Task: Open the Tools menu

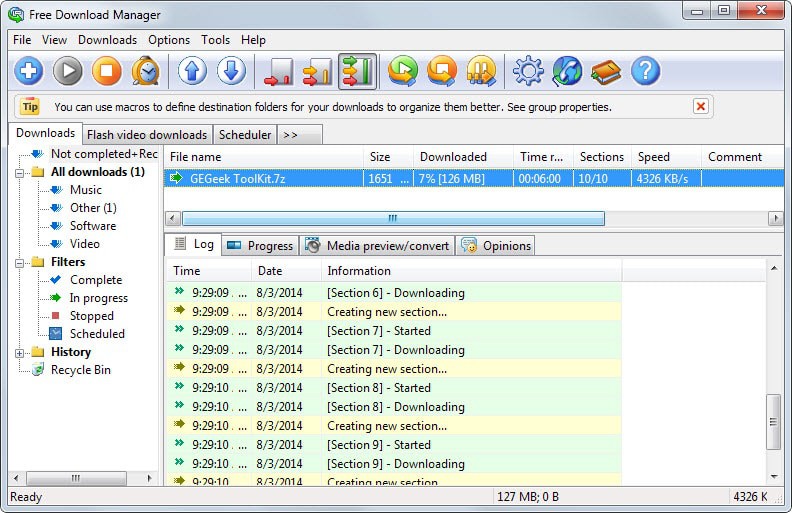Action: 216,40
